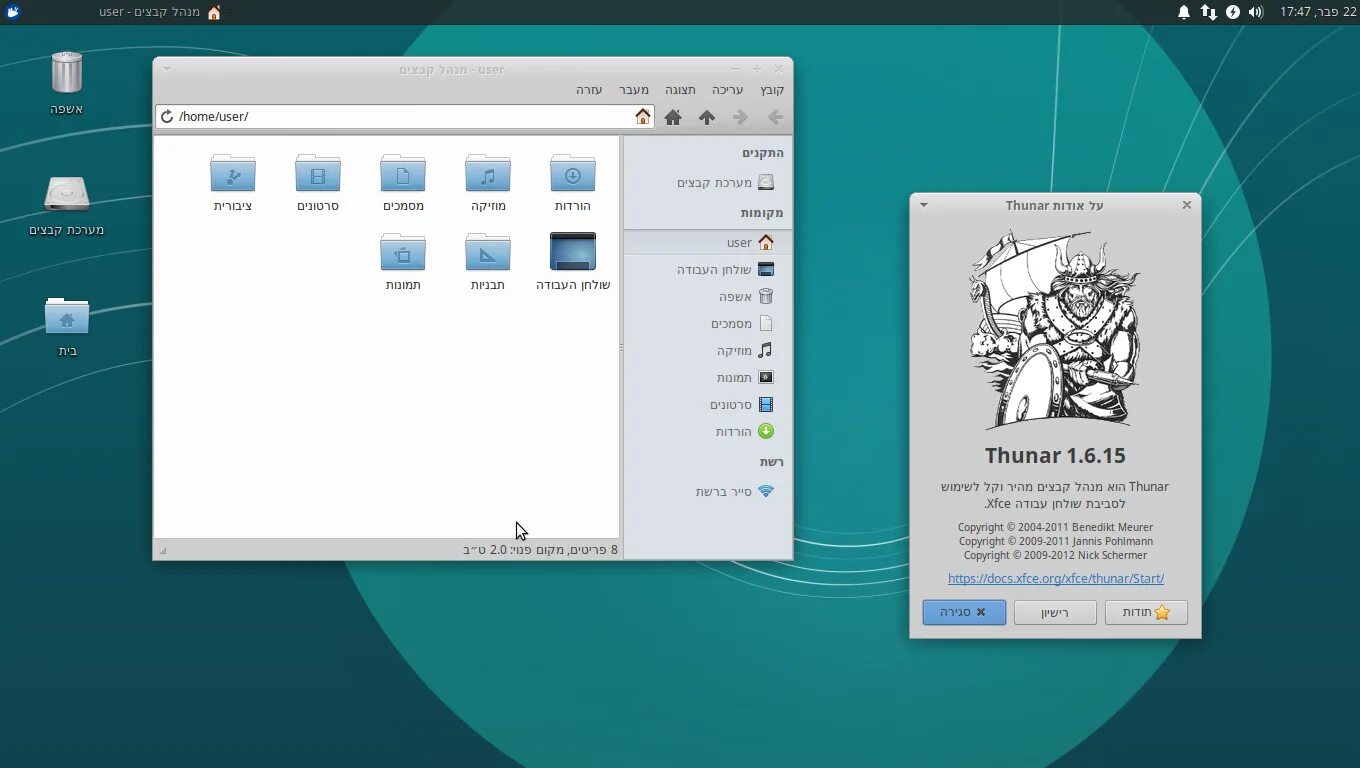Viewport: 1360px width, 768px height.
Task: Open the מוזיקה (Music) folder icon
Action: click(x=488, y=174)
